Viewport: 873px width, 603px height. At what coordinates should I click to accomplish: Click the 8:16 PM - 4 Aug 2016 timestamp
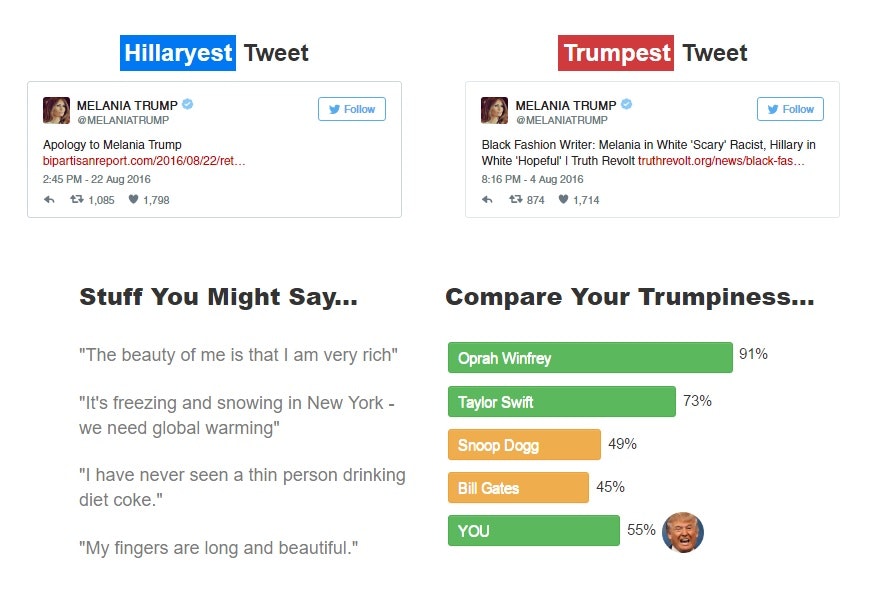[532, 179]
